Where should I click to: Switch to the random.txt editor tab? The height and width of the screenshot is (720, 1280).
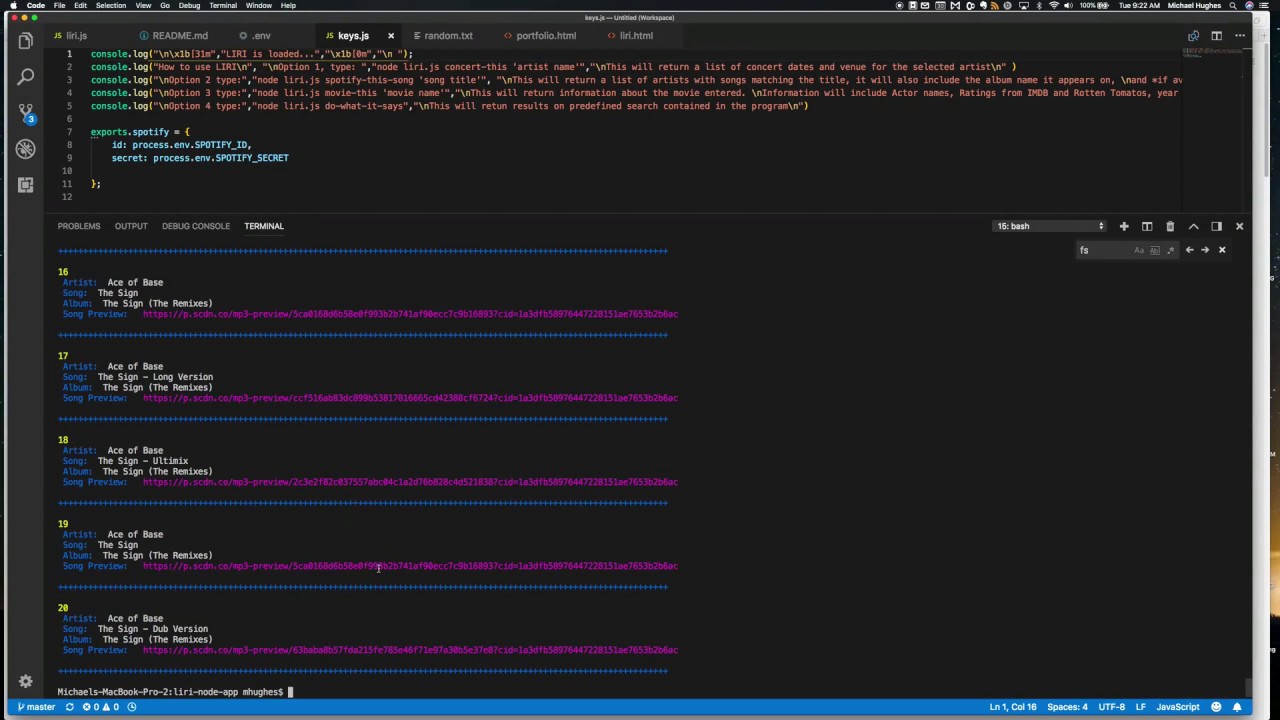click(x=447, y=35)
